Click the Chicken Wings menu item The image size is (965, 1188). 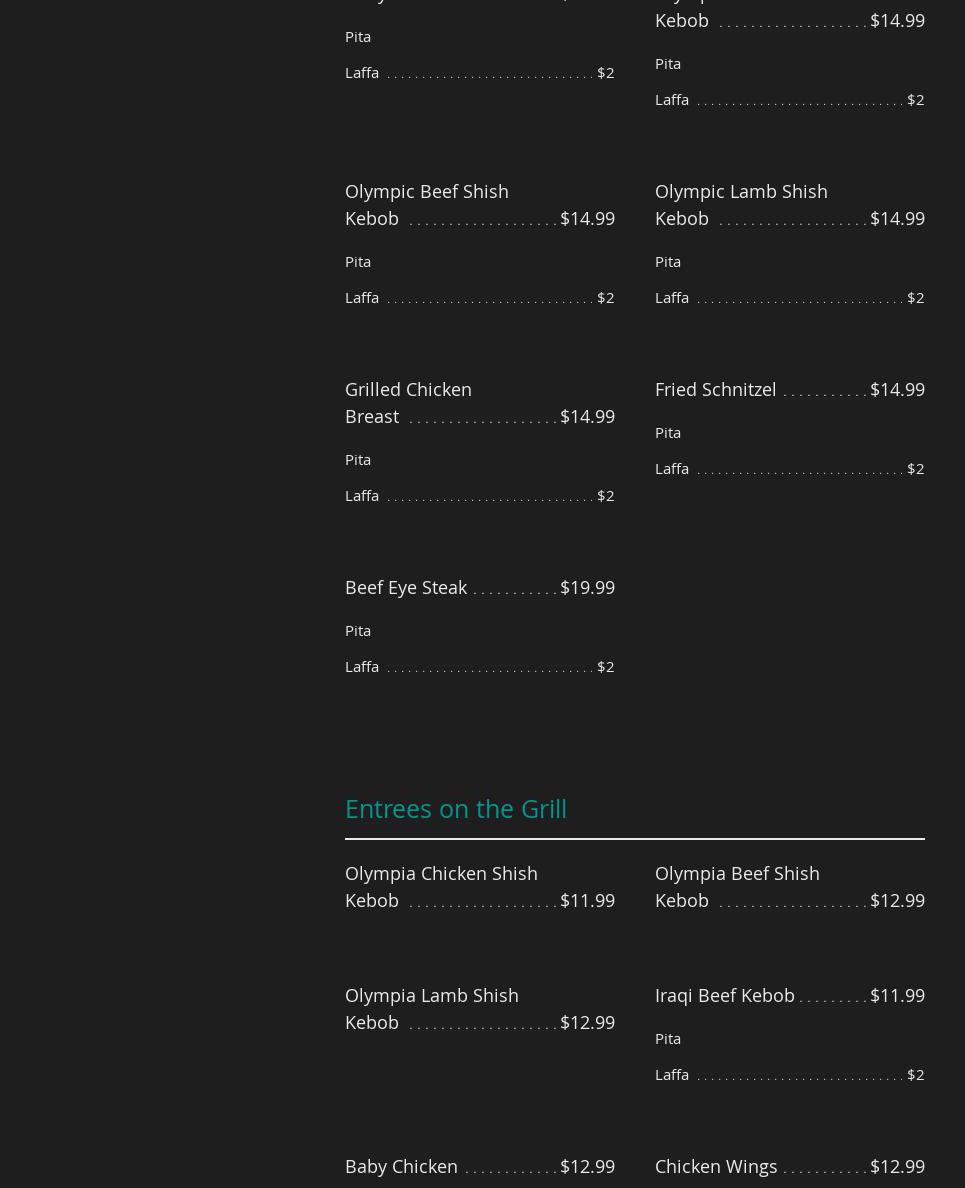(x=716, y=1166)
